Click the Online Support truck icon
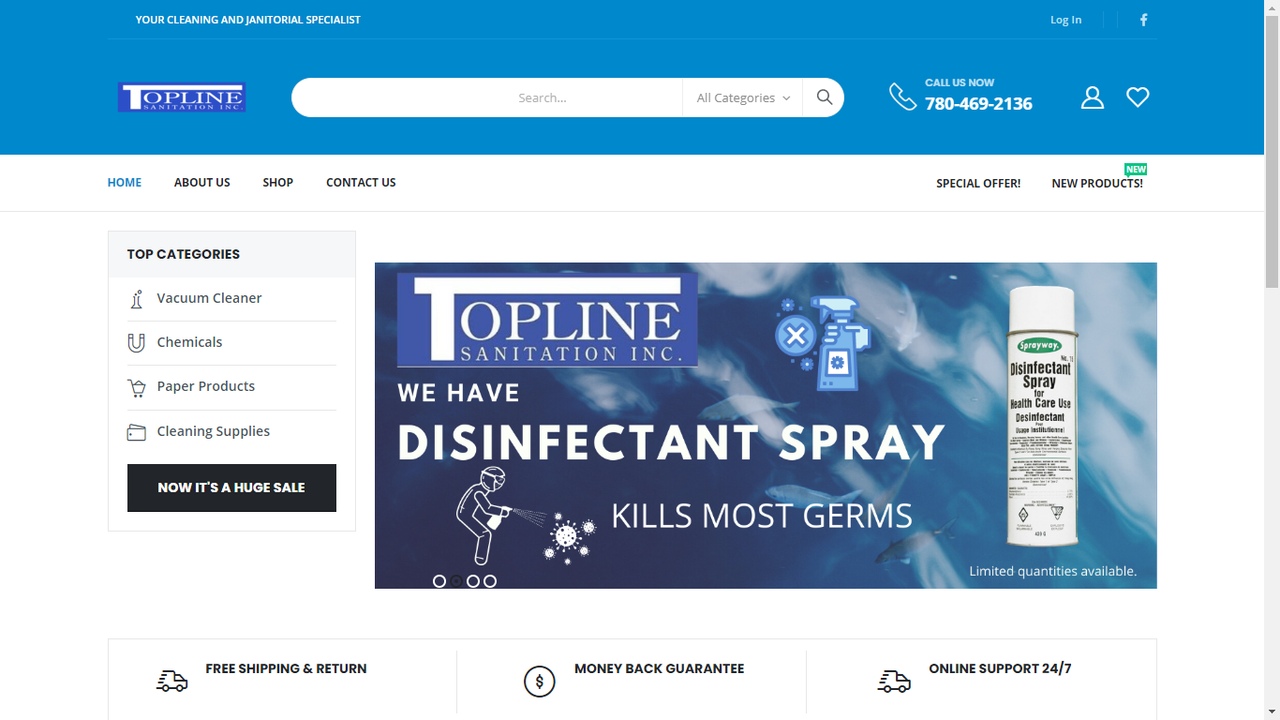The image size is (1280, 720). 894,681
